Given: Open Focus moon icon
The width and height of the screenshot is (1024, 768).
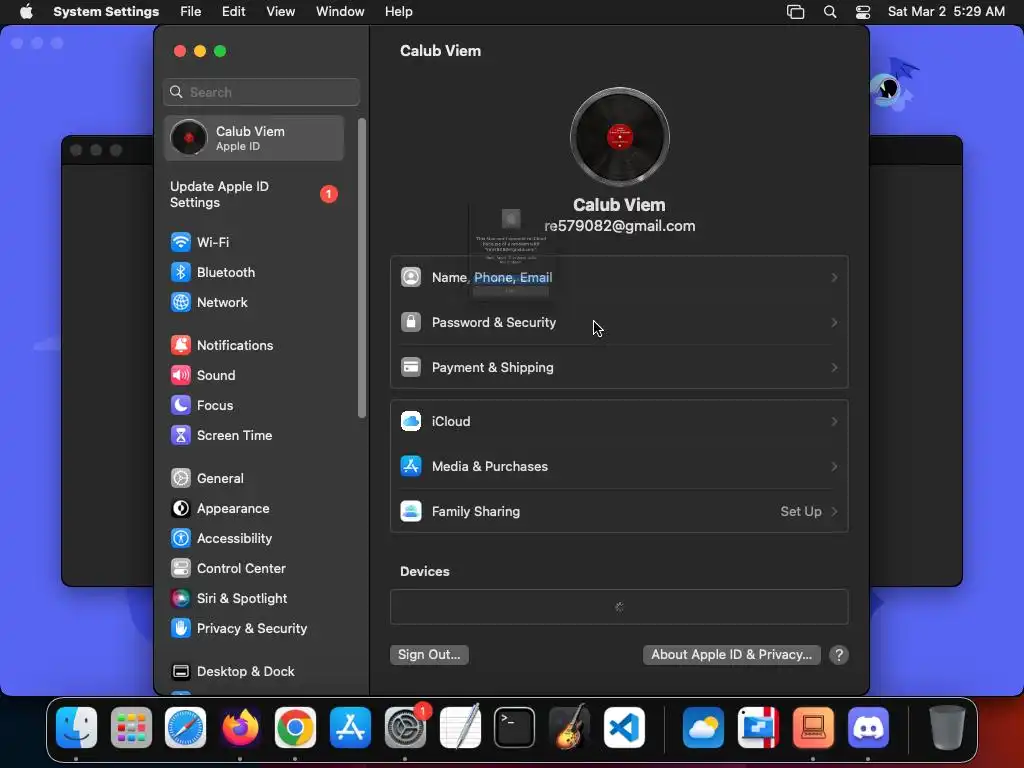Looking at the screenshot, I should [180, 406].
